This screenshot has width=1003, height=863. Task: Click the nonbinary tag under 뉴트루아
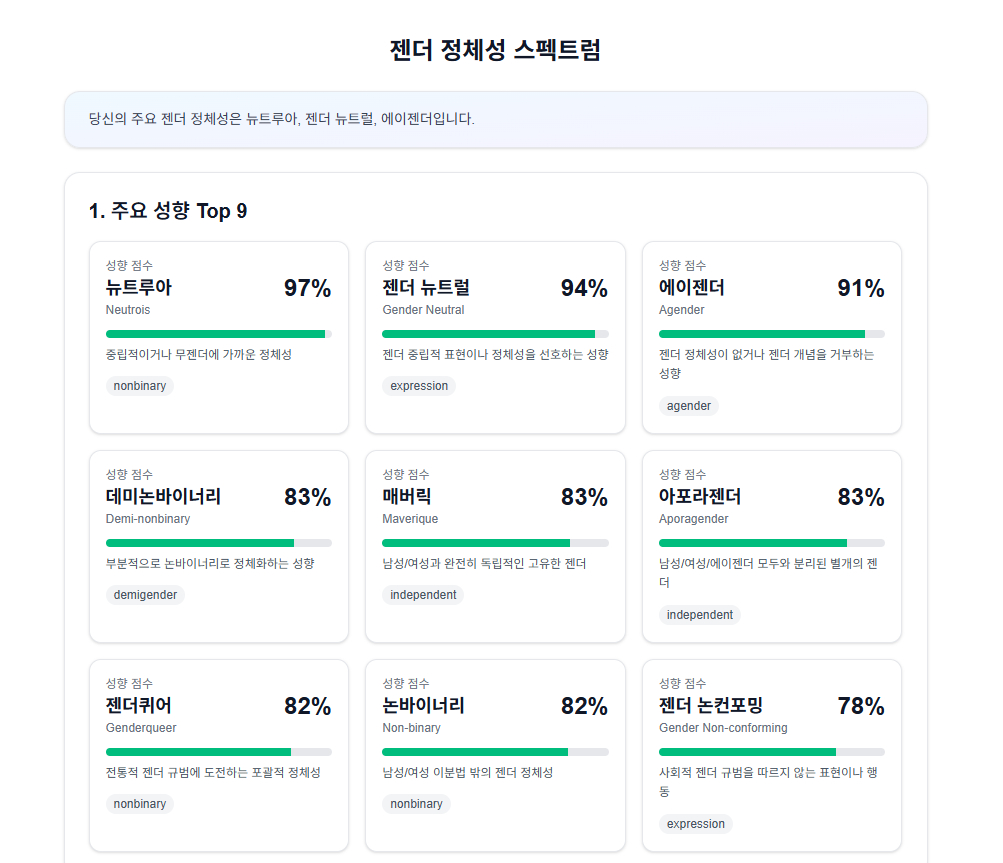pos(140,386)
